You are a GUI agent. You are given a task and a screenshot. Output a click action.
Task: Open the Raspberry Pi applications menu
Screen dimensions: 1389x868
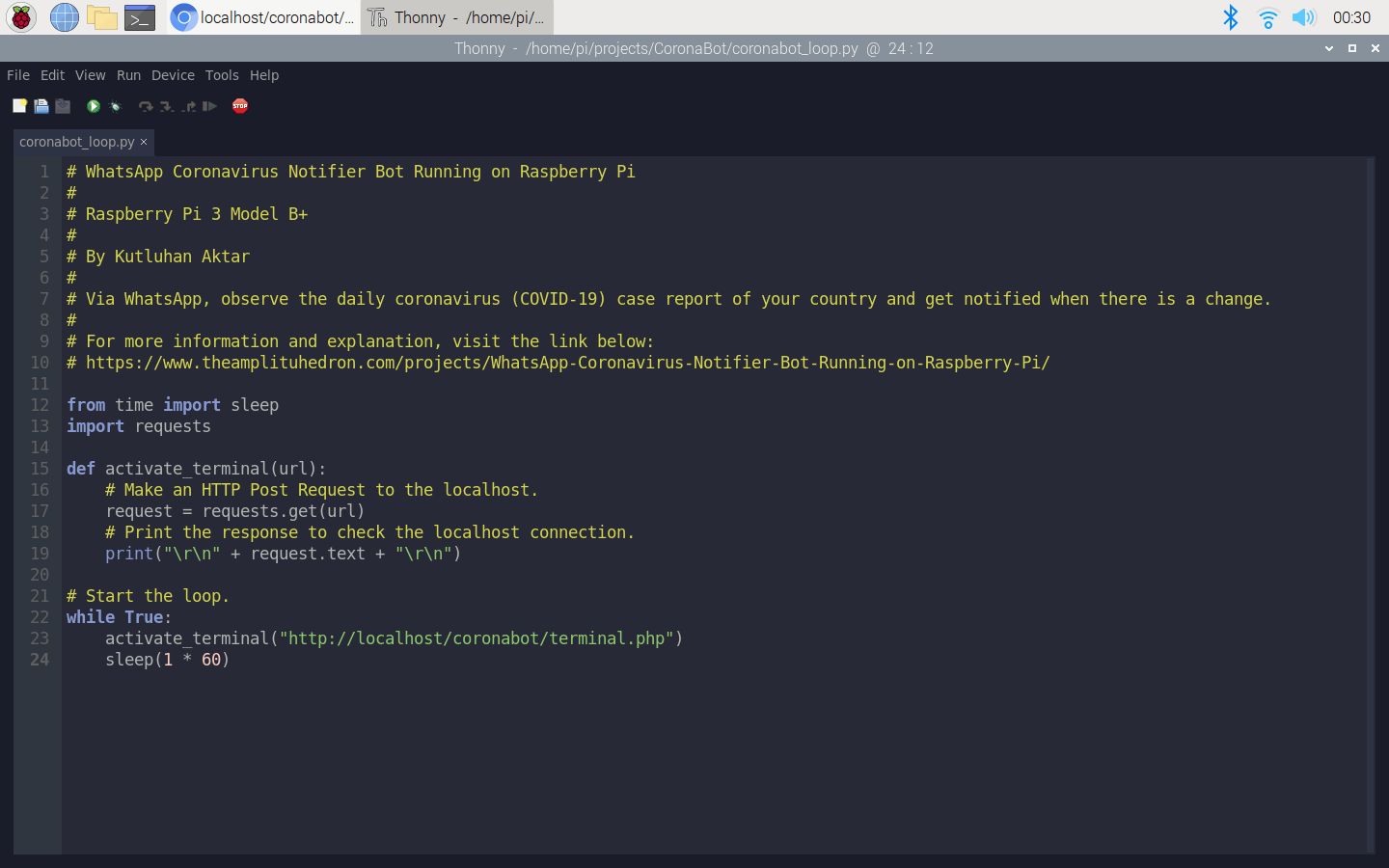(21, 17)
